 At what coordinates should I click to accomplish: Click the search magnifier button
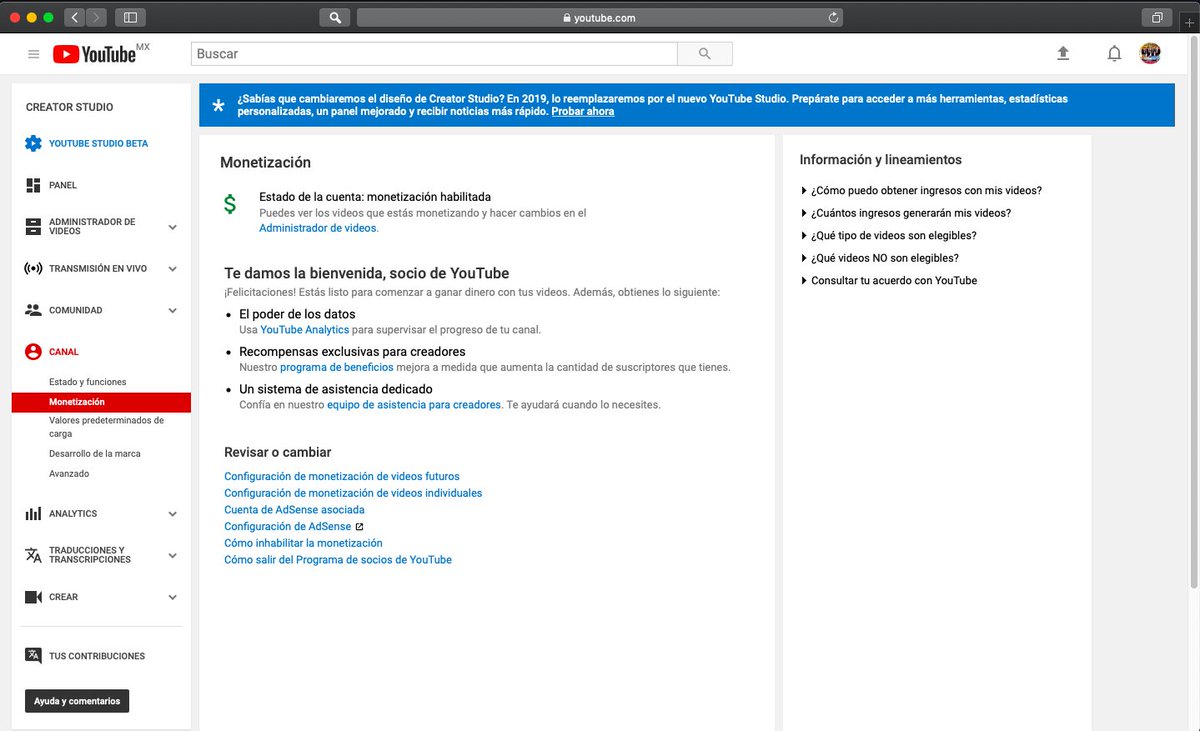705,54
